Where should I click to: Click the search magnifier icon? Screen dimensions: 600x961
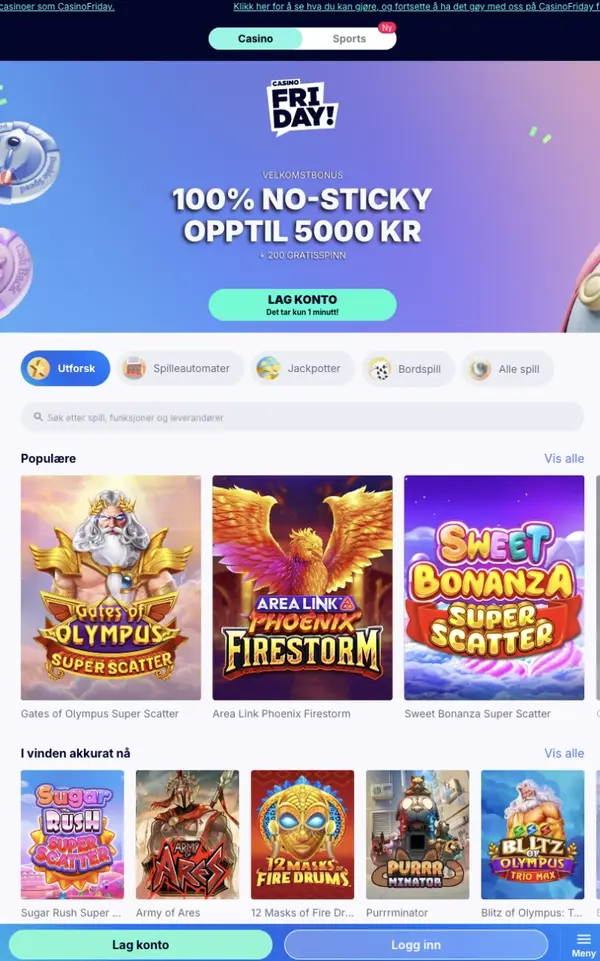click(38, 417)
